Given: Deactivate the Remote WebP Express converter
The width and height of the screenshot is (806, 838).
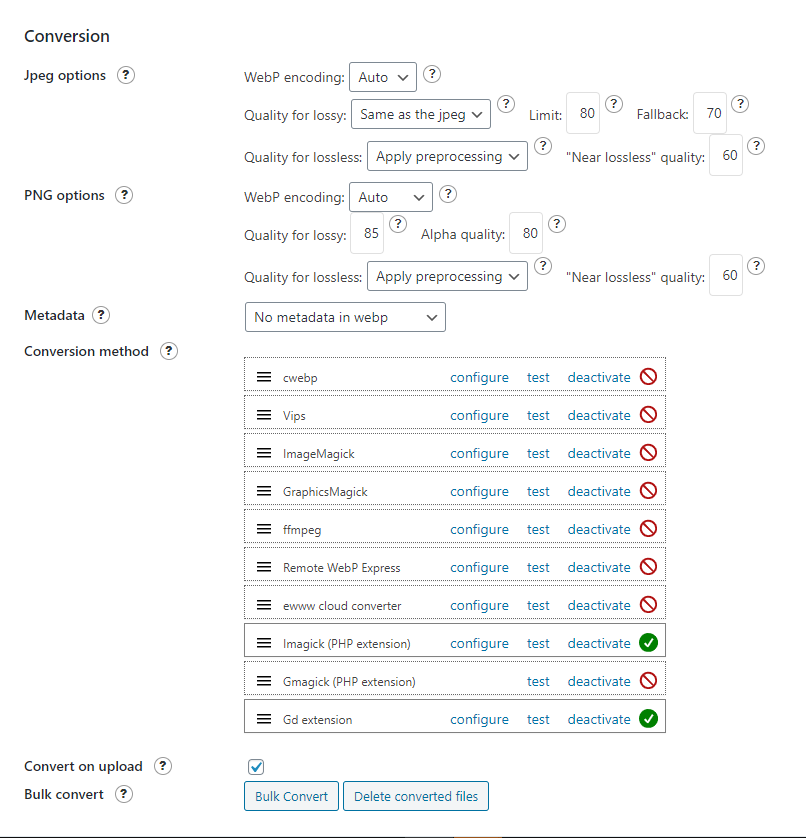Looking at the screenshot, I should [x=599, y=567].
